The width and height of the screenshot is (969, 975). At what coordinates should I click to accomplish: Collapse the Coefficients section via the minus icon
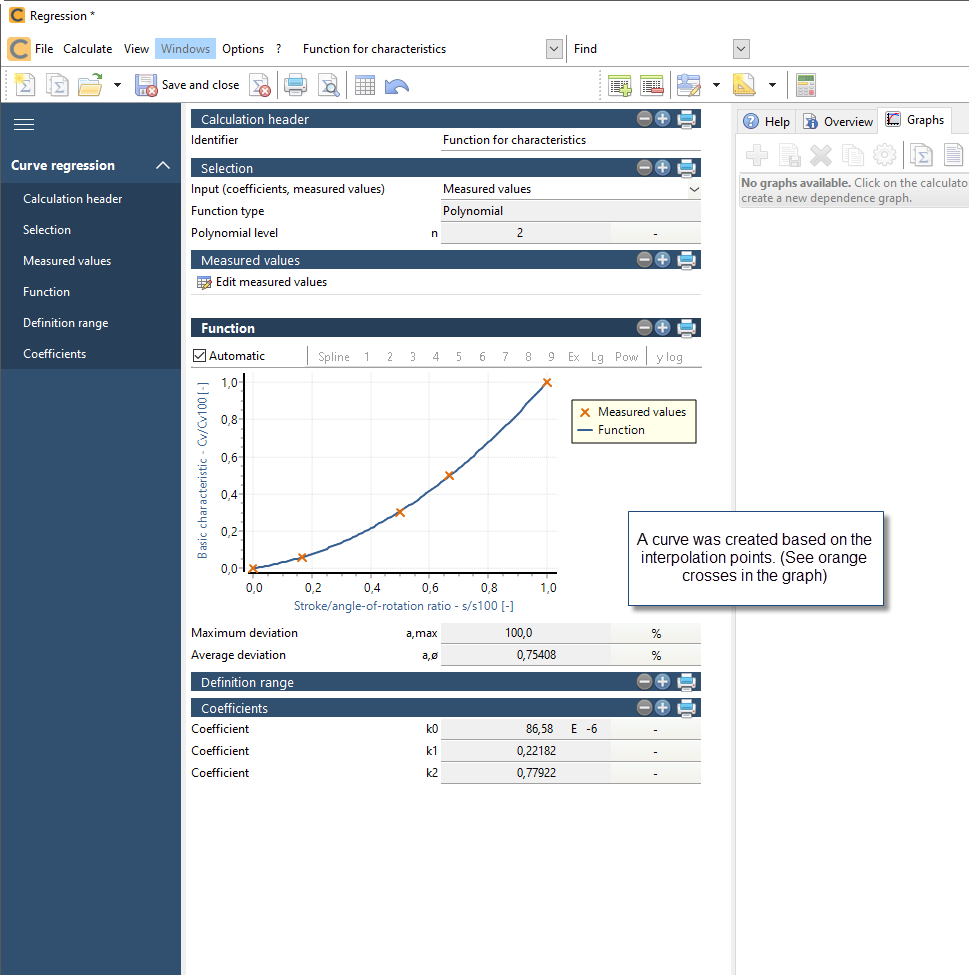[x=644, y=708]
